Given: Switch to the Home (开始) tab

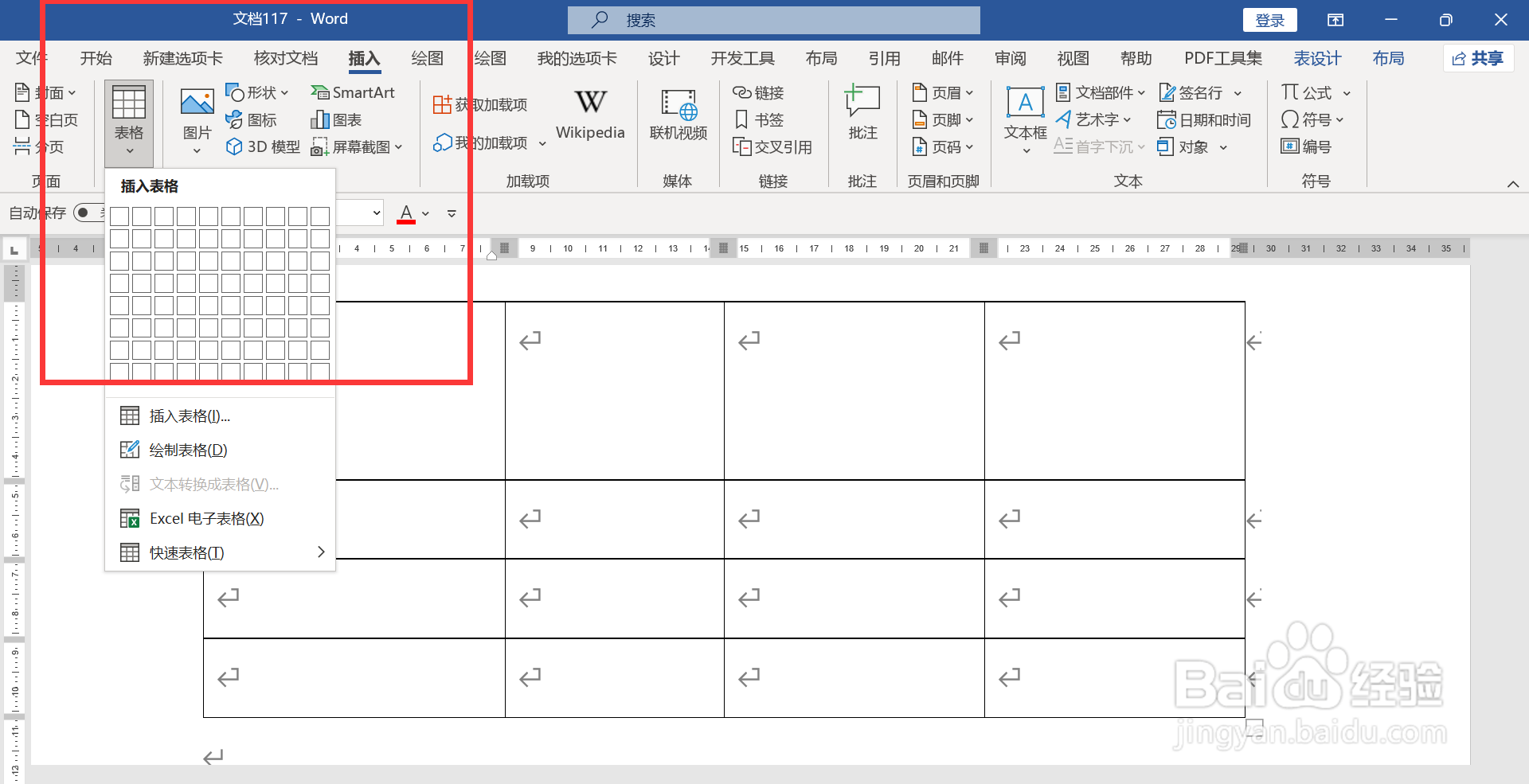Looking at the screenshot, I should [96, 58].
